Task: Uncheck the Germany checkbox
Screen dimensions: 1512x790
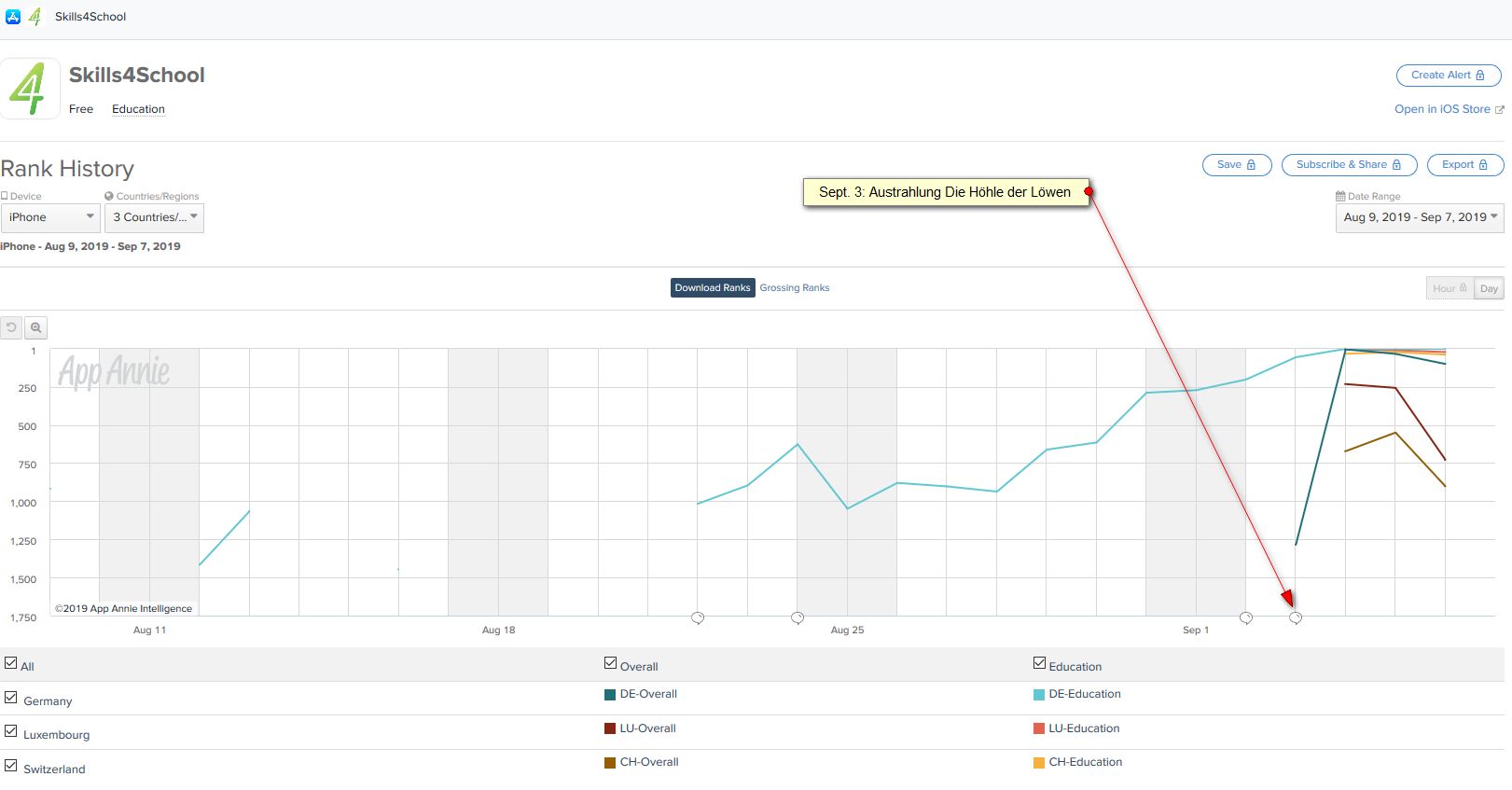Action: point(11,698)
